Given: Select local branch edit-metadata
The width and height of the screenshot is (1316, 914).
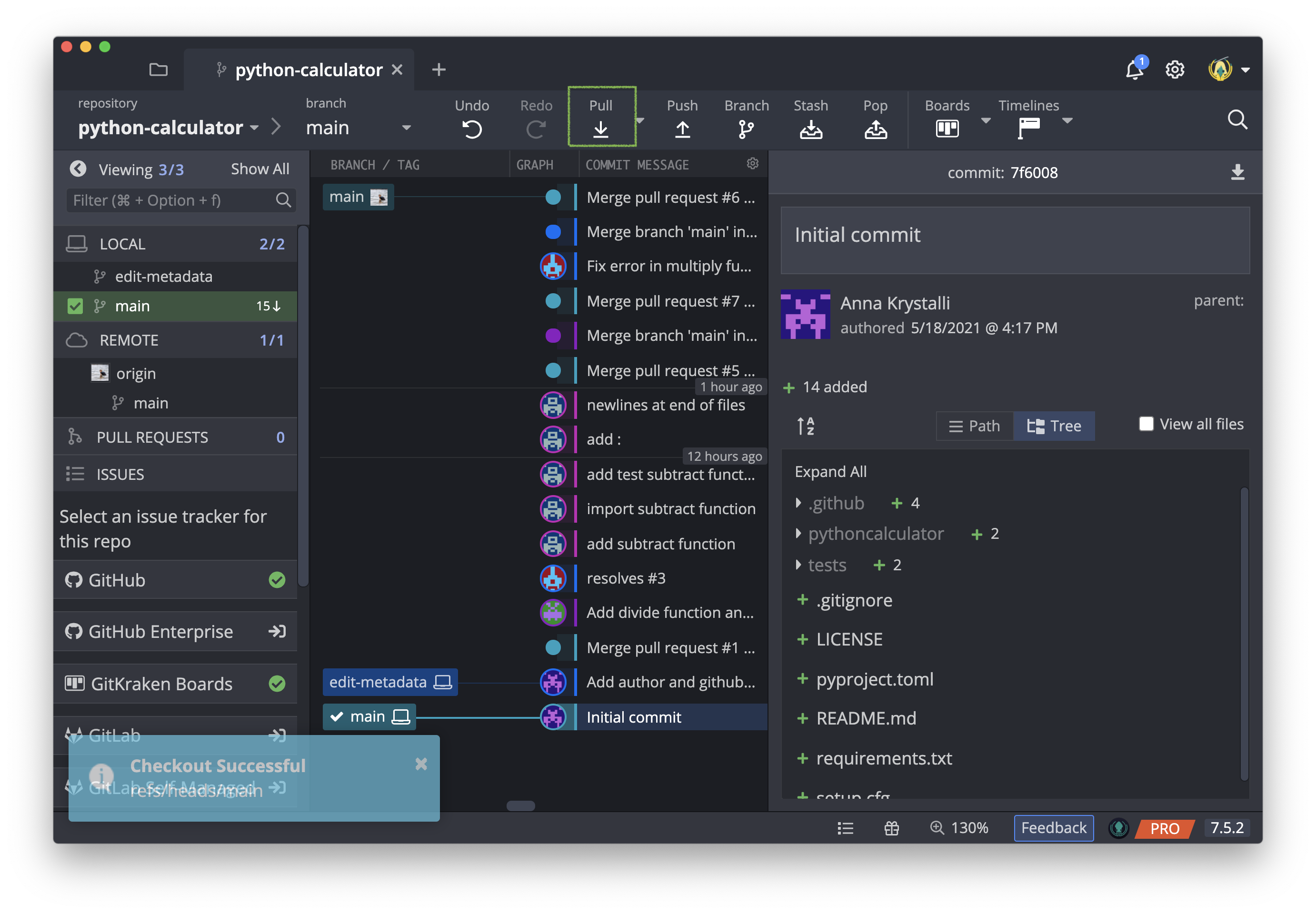Looking at the screenshot, I should point(163,276).
